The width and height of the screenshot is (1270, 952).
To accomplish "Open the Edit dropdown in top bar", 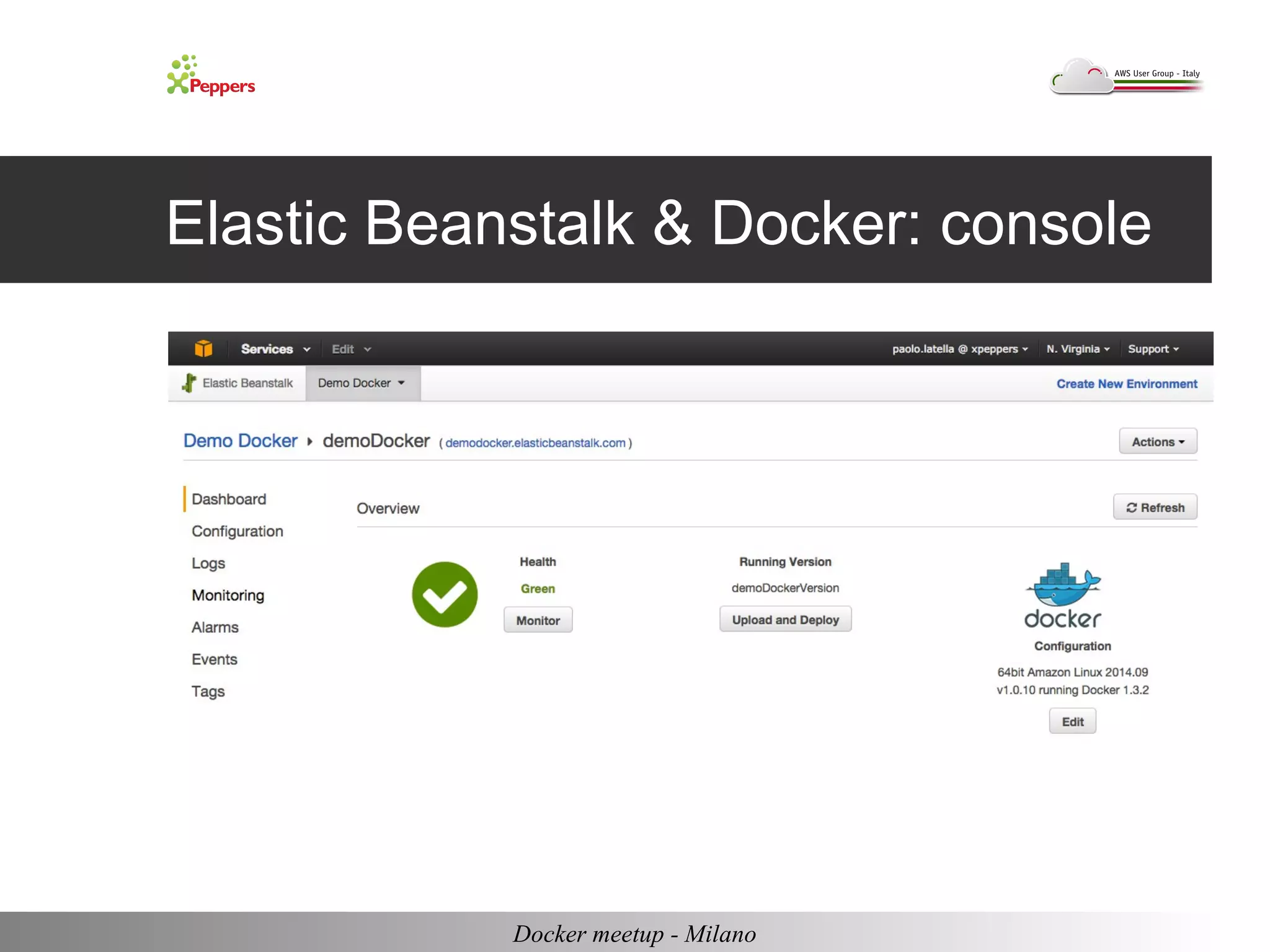I will [x=351, y=349].
